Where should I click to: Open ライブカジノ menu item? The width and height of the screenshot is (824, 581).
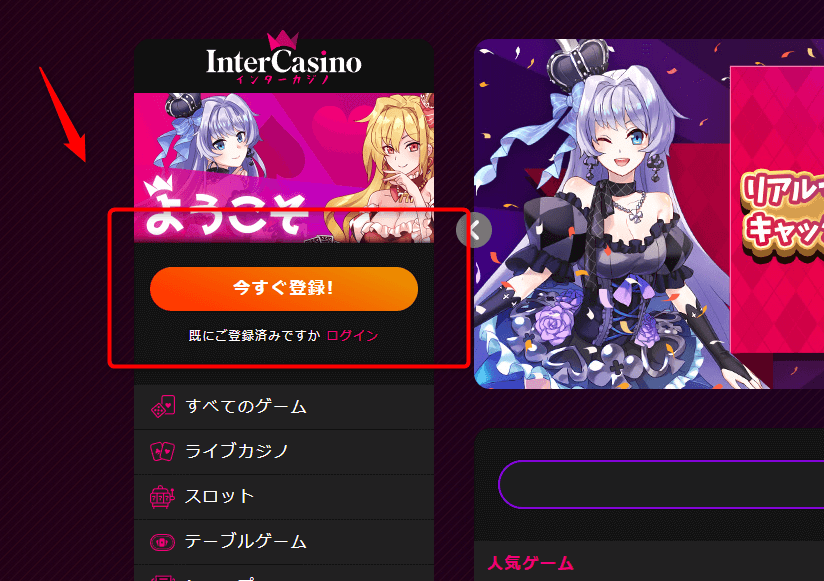(284, 452)
